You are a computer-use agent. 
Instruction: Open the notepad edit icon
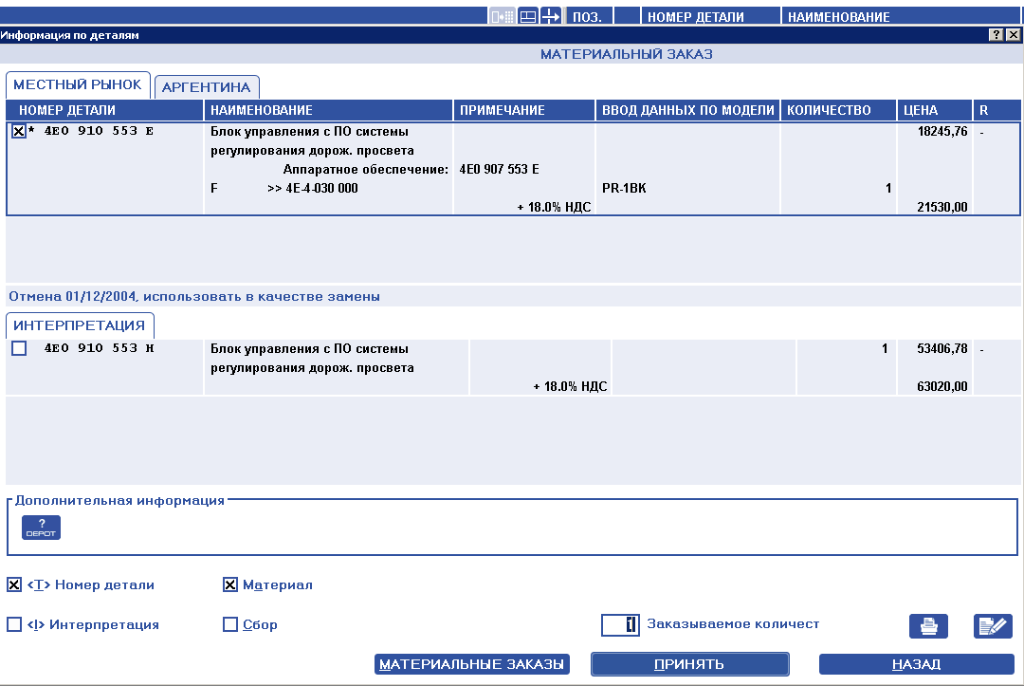pos(992,626)
